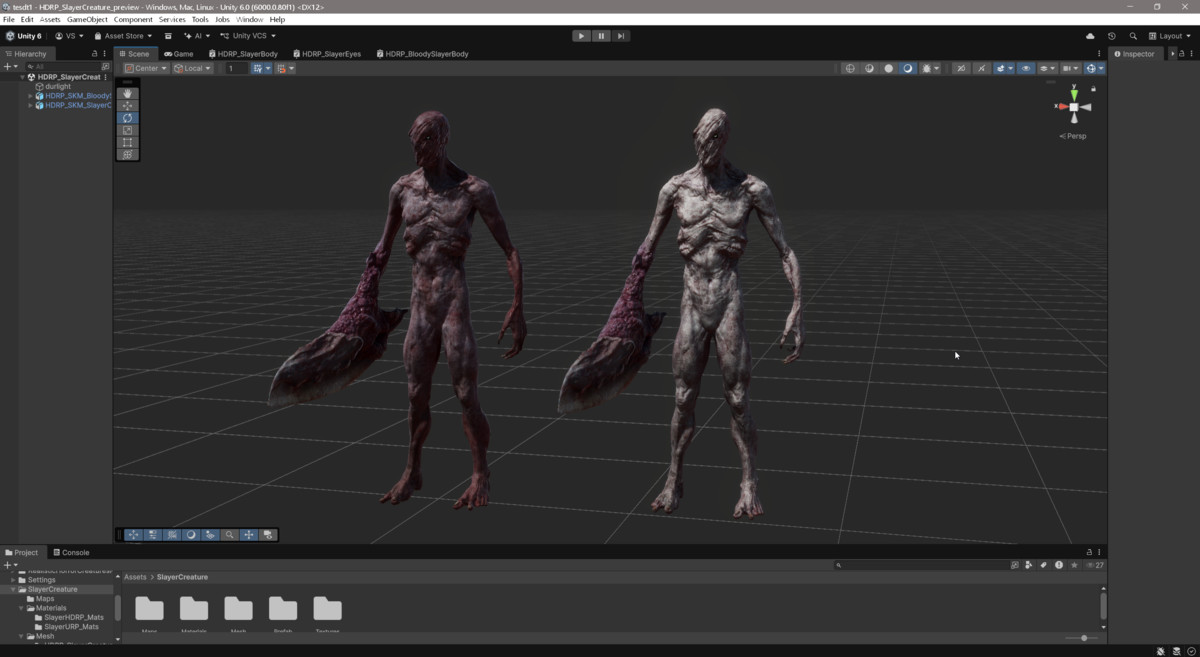Click the Search by Label tag icon

1043,565
